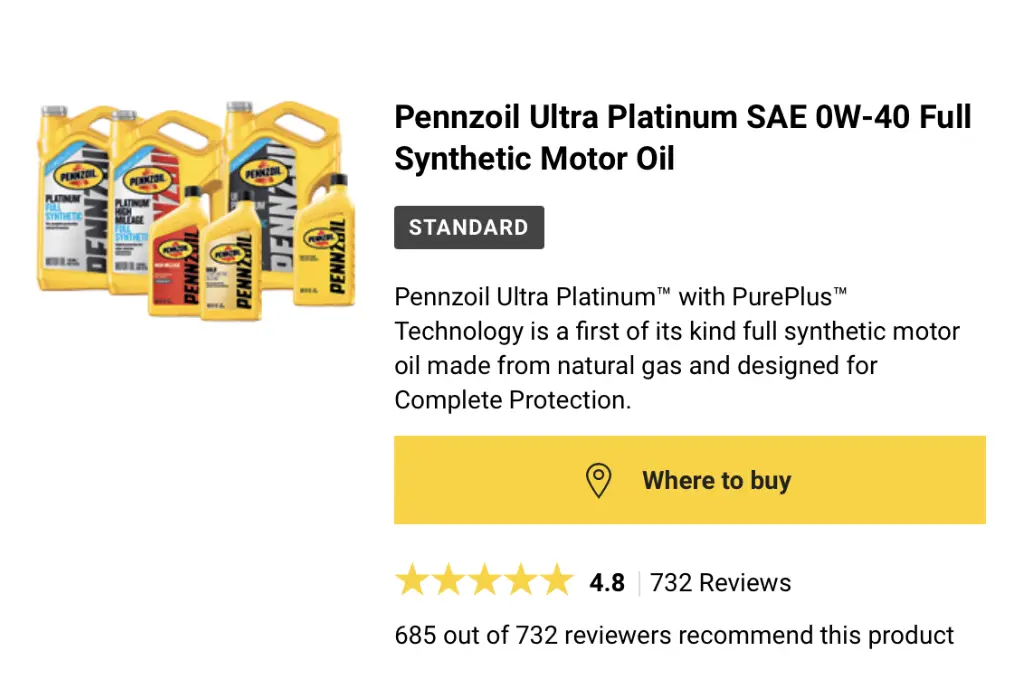This screenshot has height=682, width=1016.
Task: Open the 732 Reviews link
Action: click(x=720, y=582)
